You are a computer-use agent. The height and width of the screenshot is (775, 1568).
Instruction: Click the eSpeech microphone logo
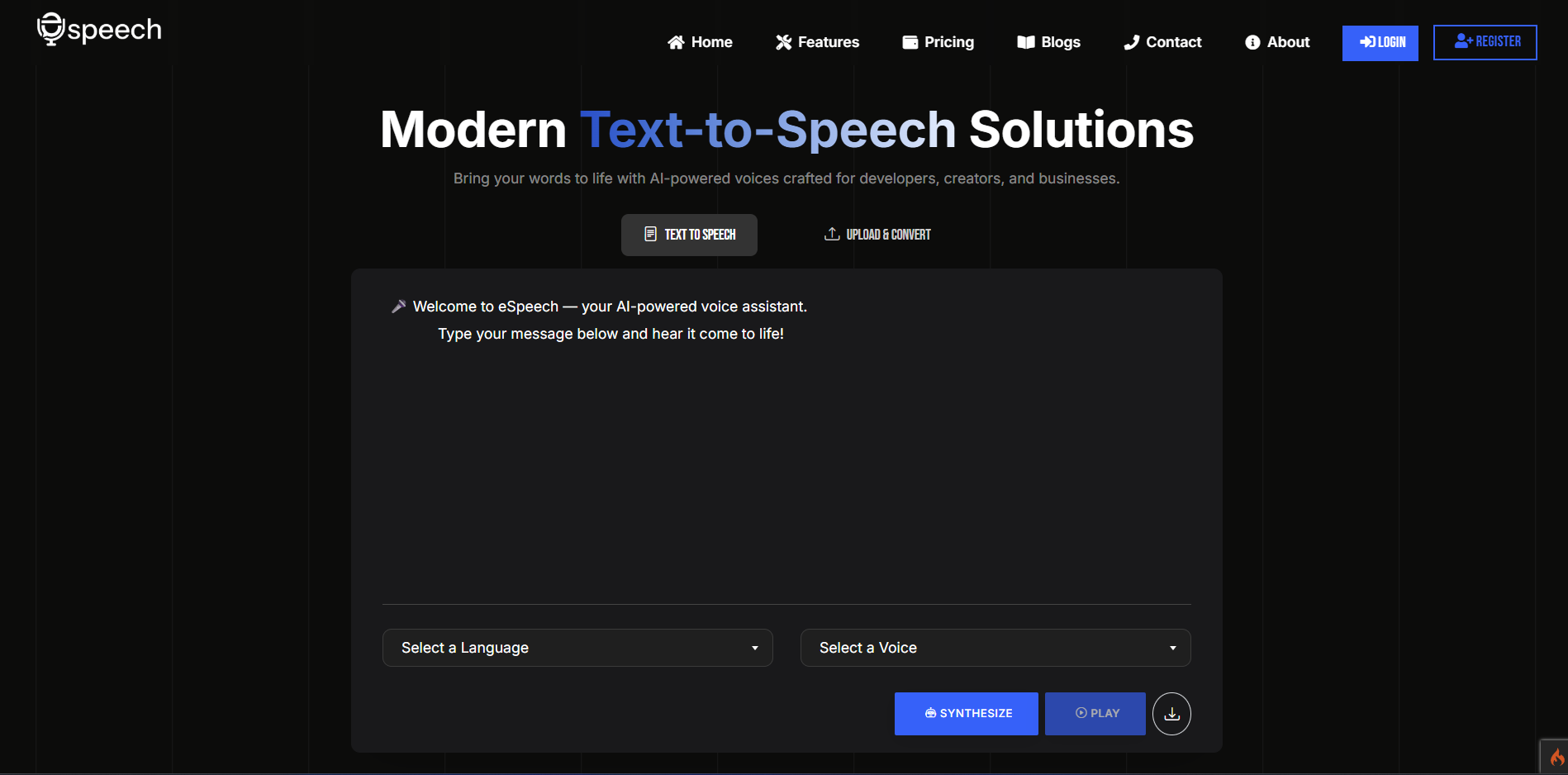pos(51,29)
